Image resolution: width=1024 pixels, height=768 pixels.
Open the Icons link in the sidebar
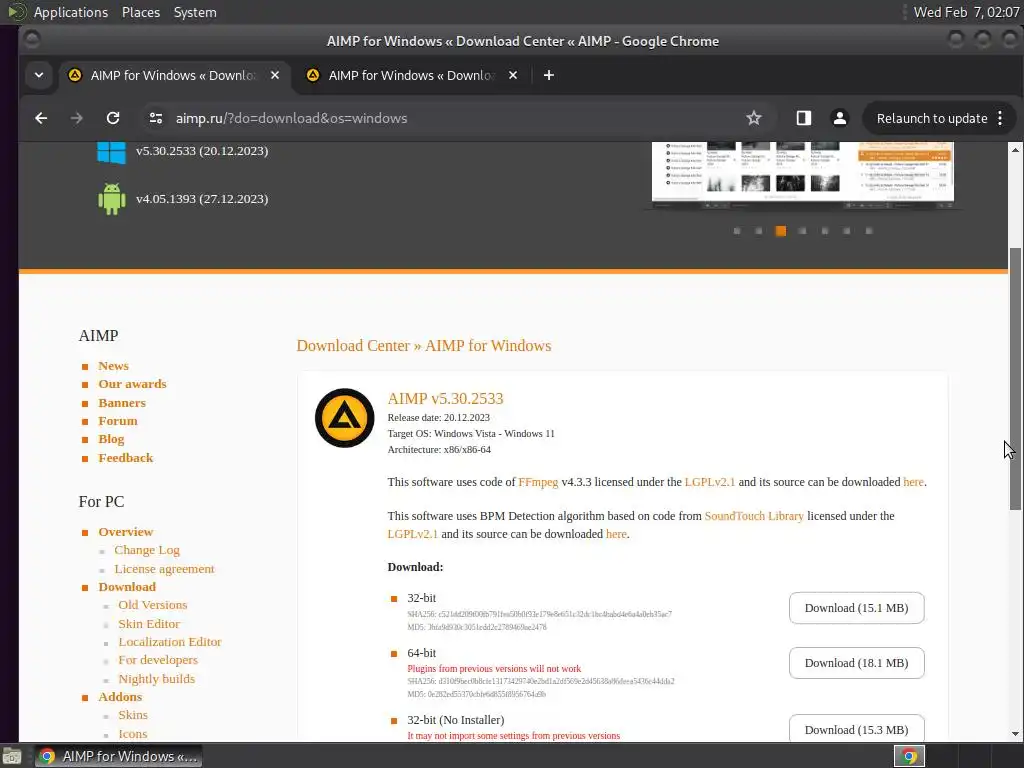click(133, 734)
